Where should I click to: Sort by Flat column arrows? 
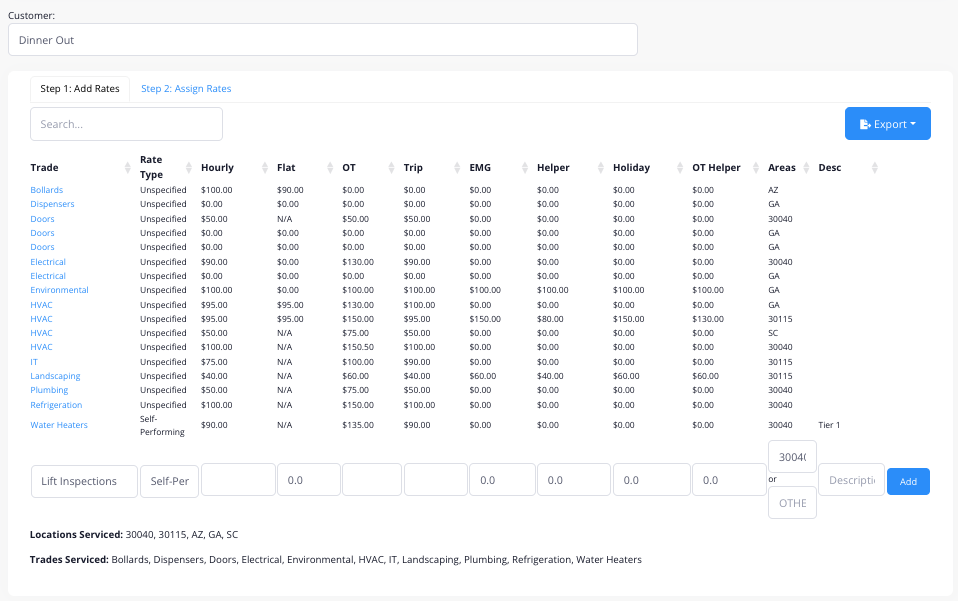[330, 167]
